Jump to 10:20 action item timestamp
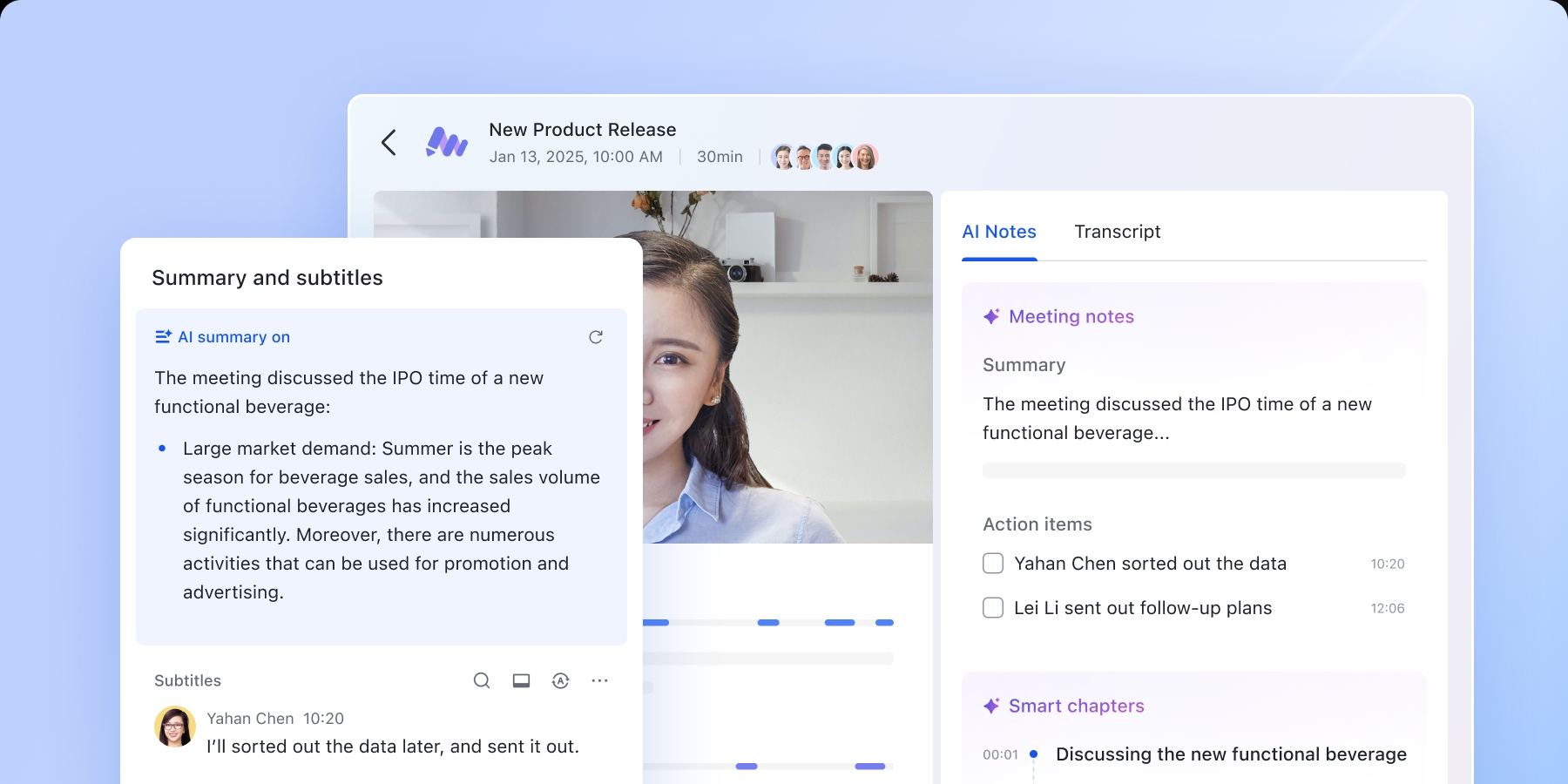Image resolution: width=1568 pixels, height=784 pixels. tap(1387, 564)
